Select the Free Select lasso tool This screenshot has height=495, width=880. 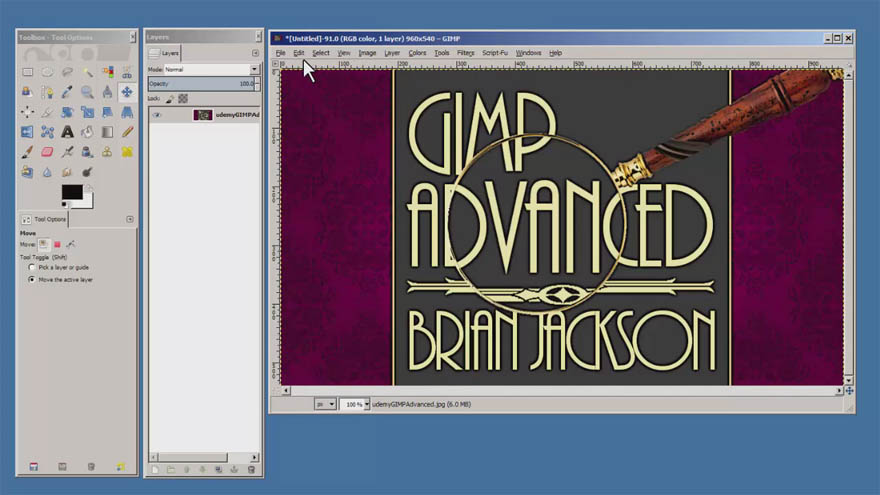[67, 72]
